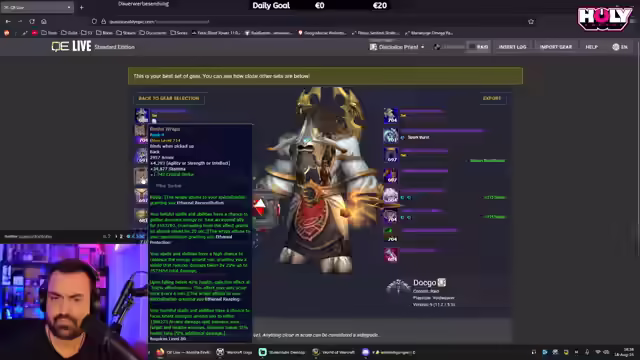Image resolution: width=640 pixels, height=360 pixels.
Task: Select the green weapon 704 item icon
Action: (x=391, y=235)
